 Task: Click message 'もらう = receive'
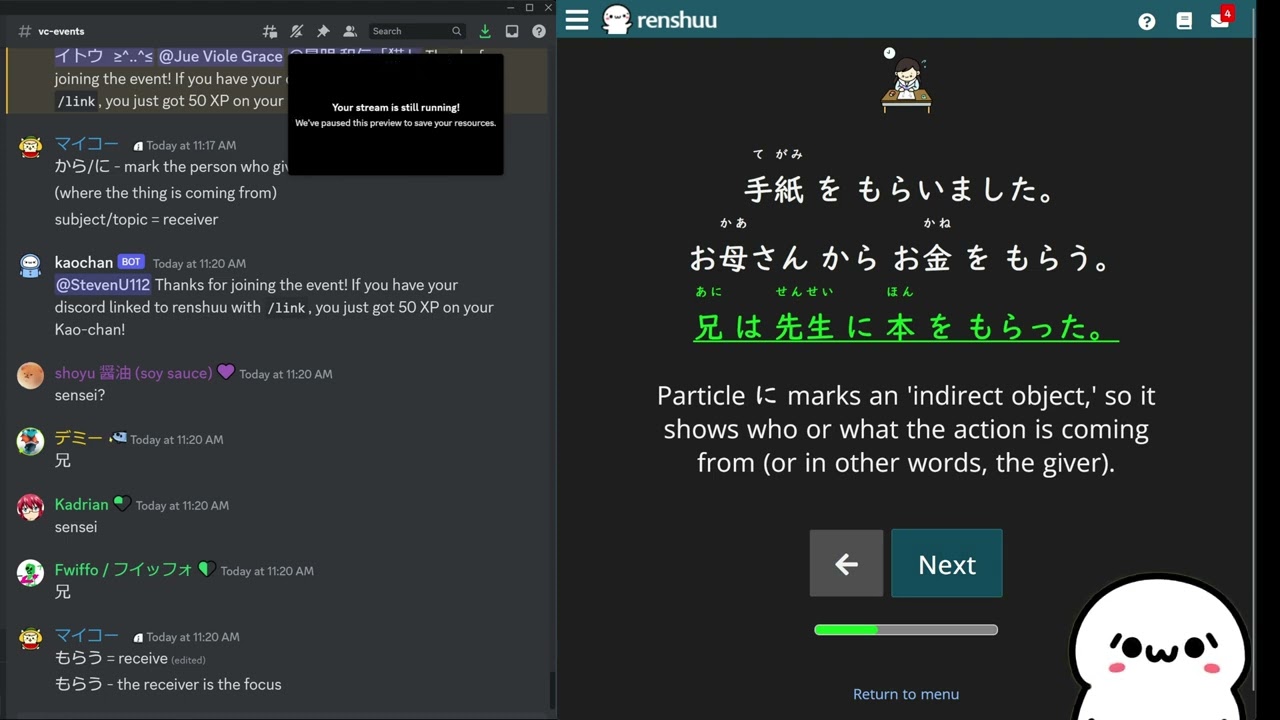pos(111,658)
